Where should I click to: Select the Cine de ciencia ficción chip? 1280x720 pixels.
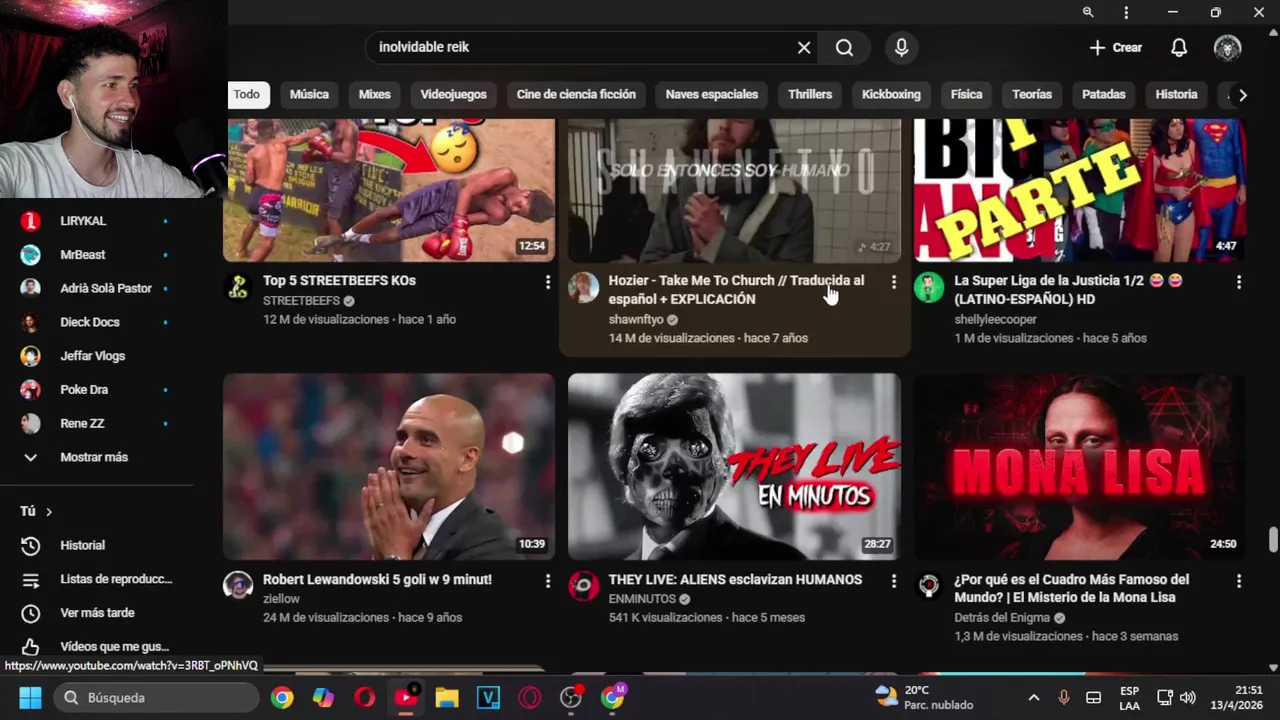pos(576,94)
